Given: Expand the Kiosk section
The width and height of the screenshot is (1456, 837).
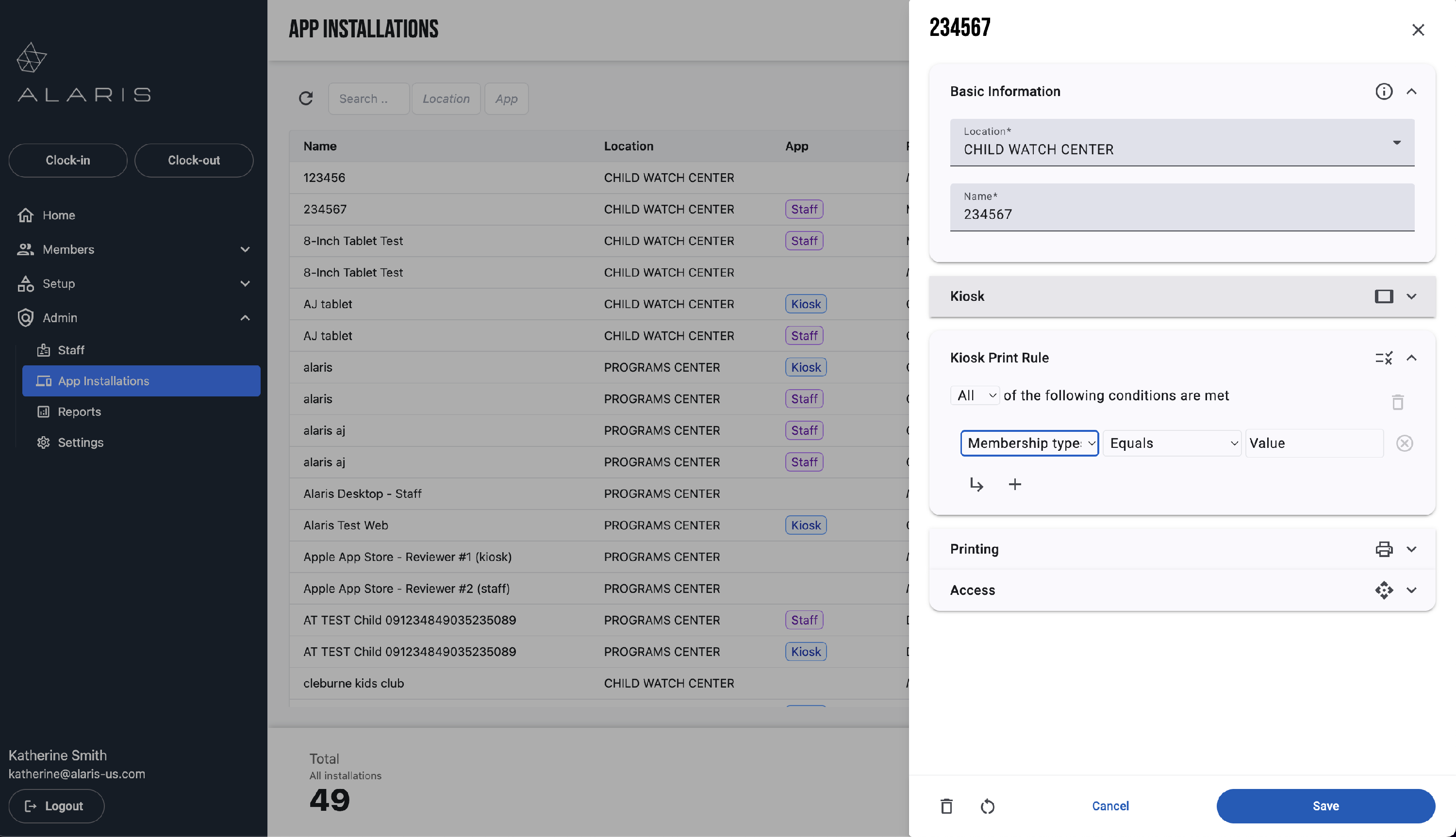Looking at the screenshot, I should pyautogui.click(x=1411, y=296).
